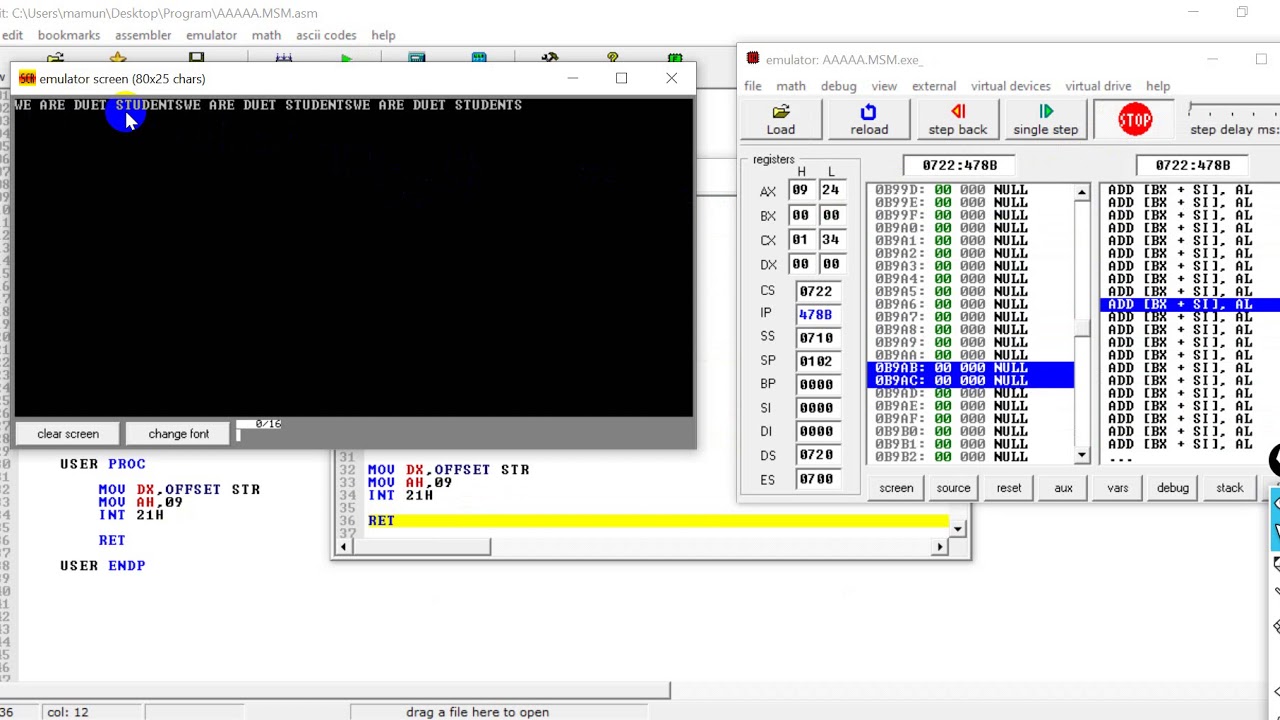Reload the program in the emulator
Screen dimensions: 1280x720
(869, 119)
